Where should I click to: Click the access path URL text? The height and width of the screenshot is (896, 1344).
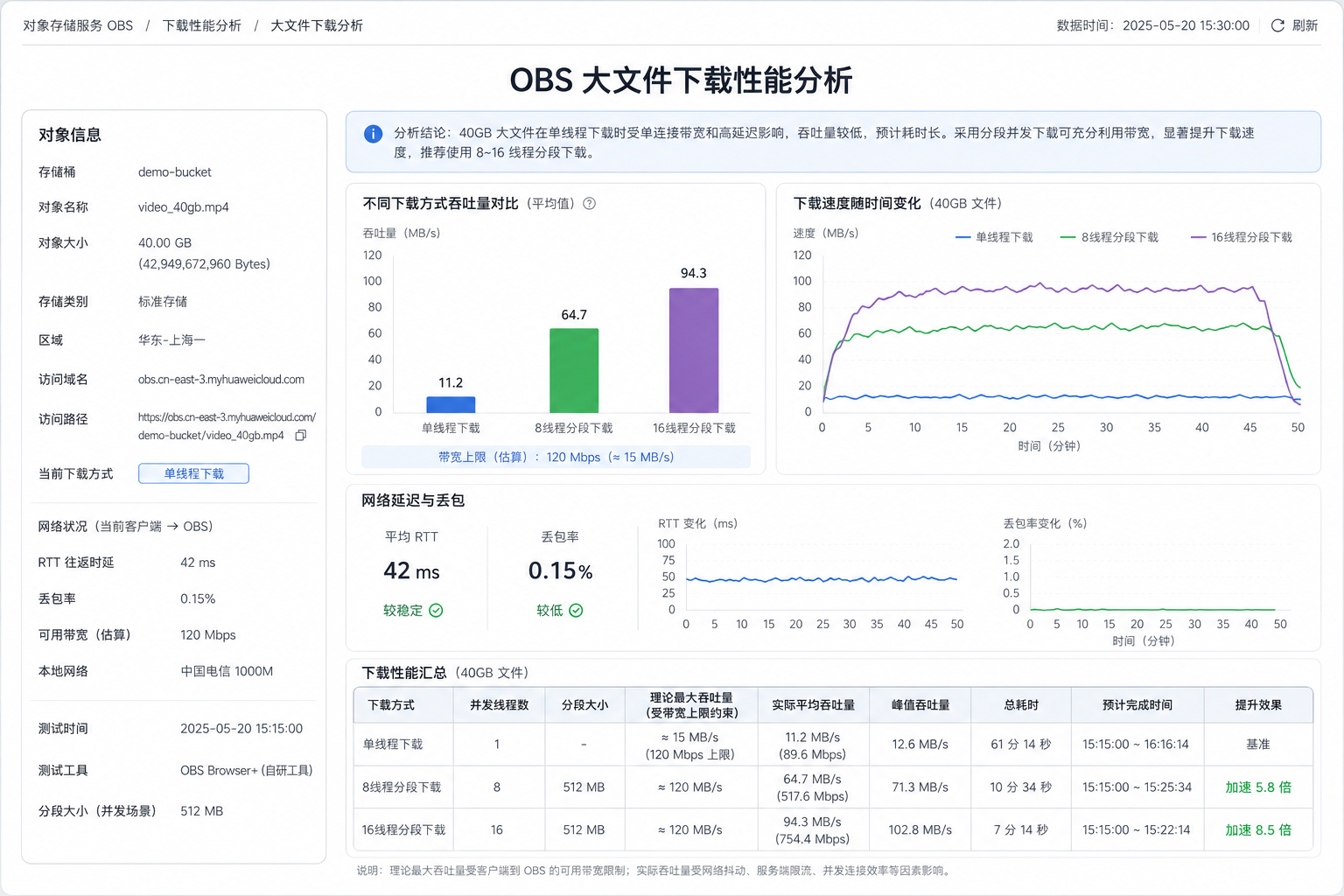pyautogui.click(x=227, y=426)
